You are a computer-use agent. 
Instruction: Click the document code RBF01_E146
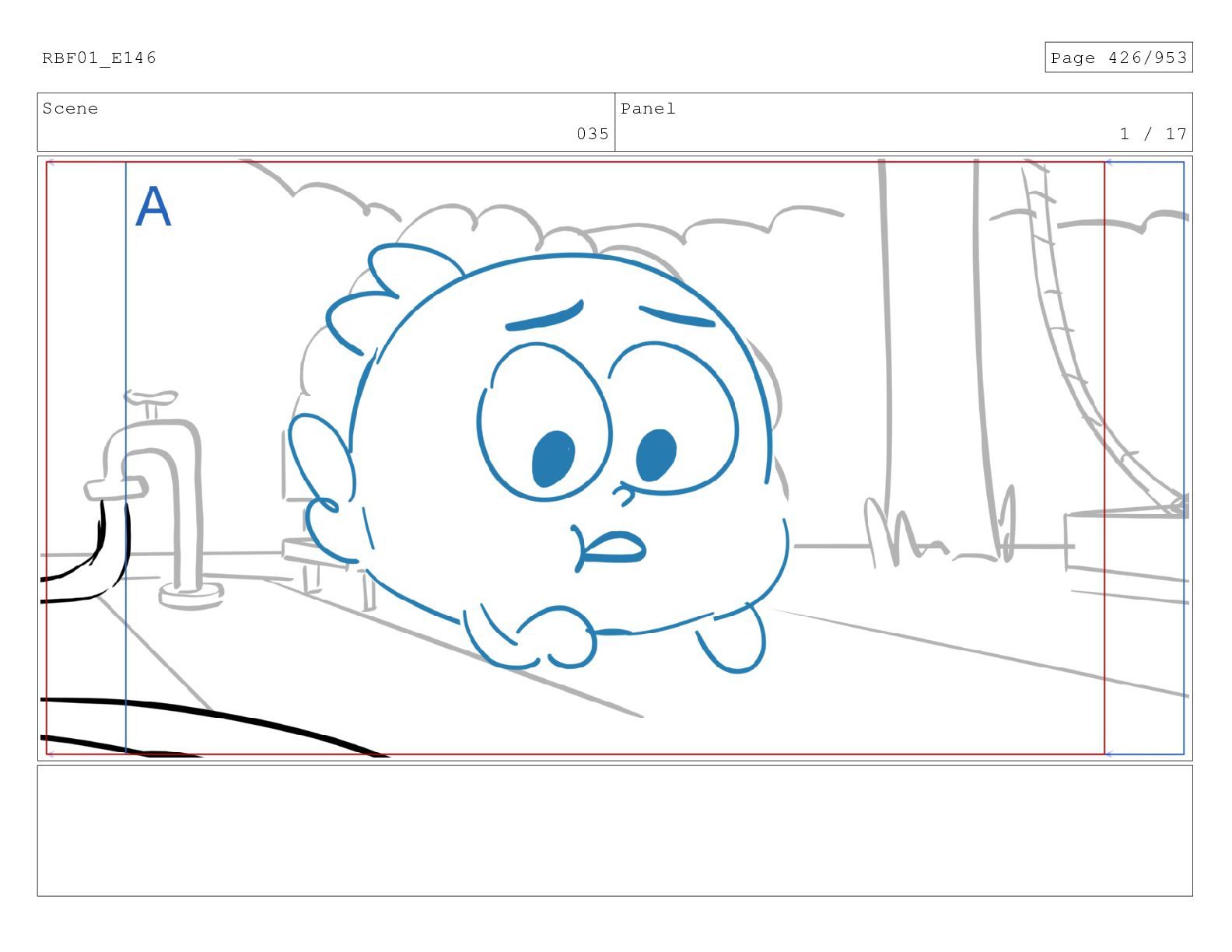pos(99,58)
